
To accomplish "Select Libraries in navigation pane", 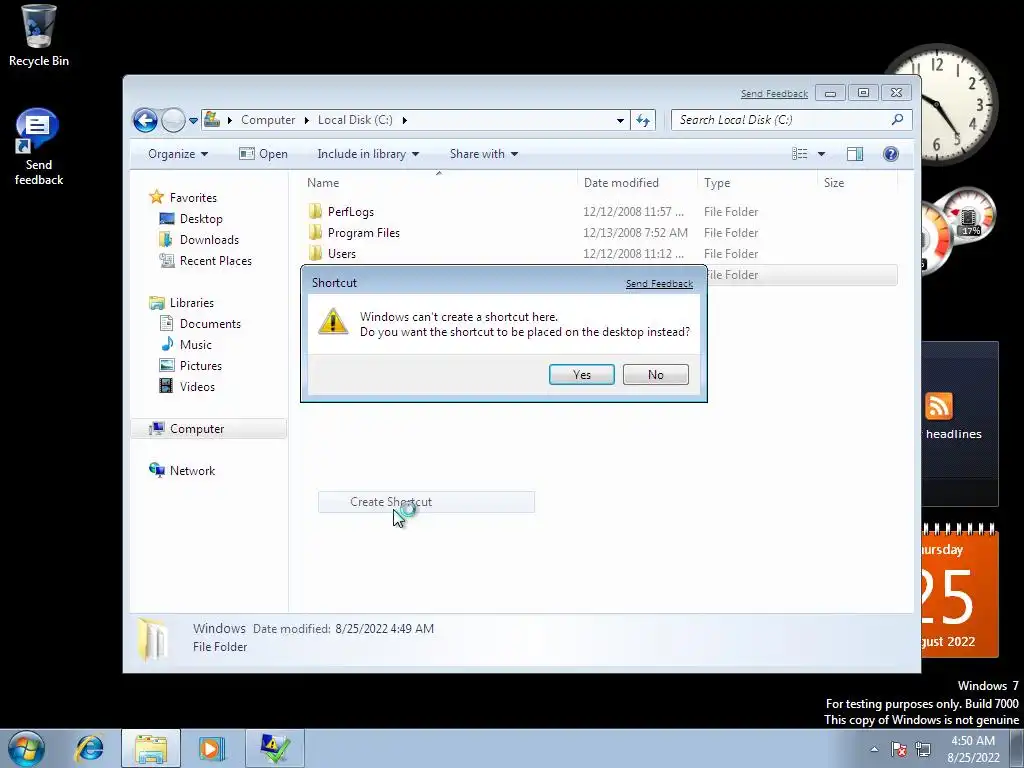I will pos(192,303).
